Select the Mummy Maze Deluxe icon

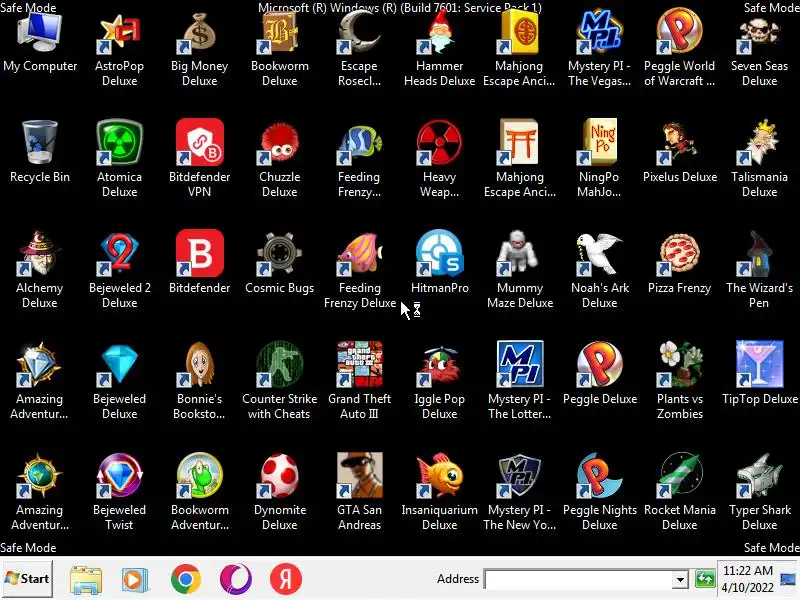pos(519,269)
